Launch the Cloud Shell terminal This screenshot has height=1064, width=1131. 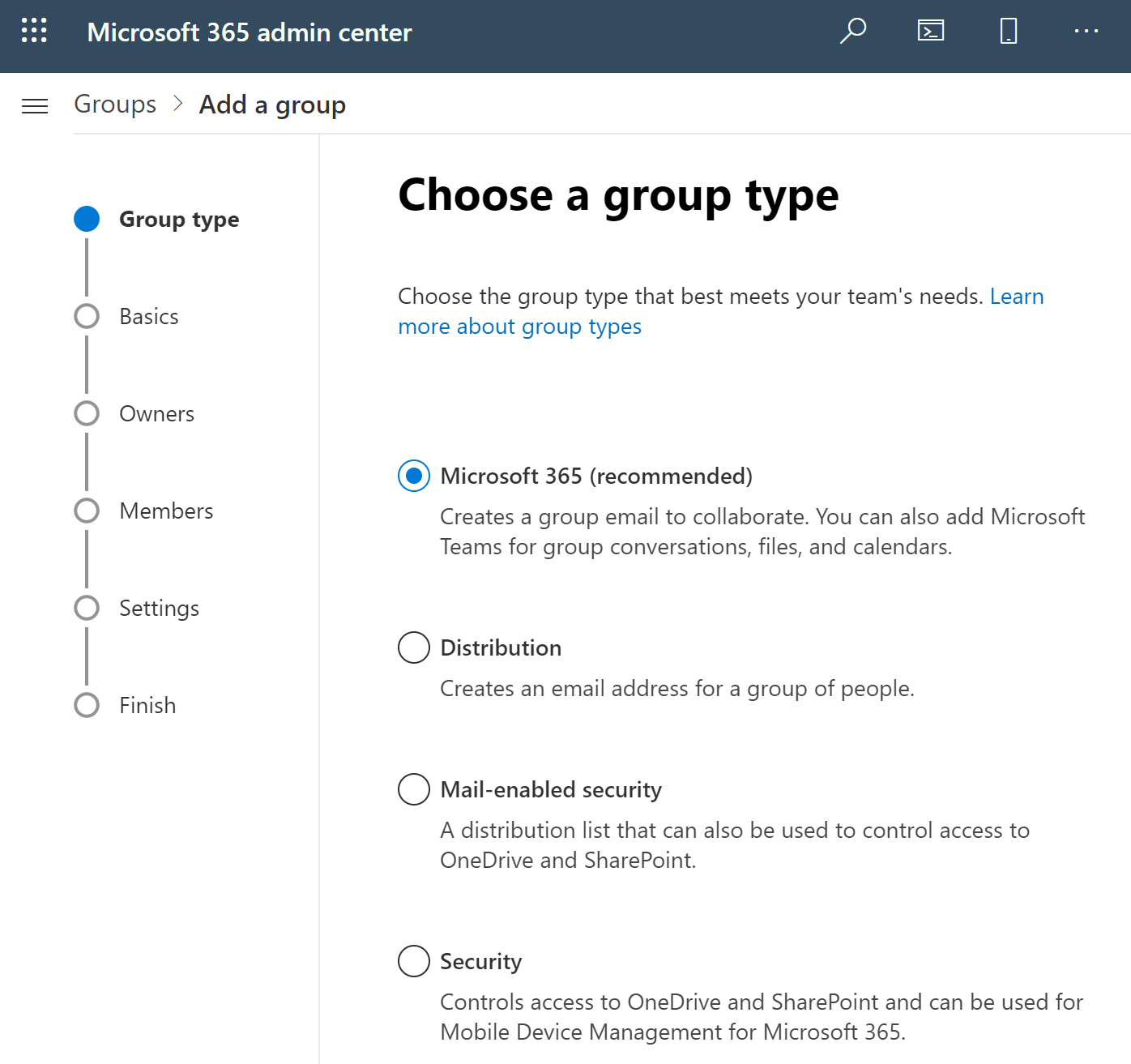[x=930, y=32]
